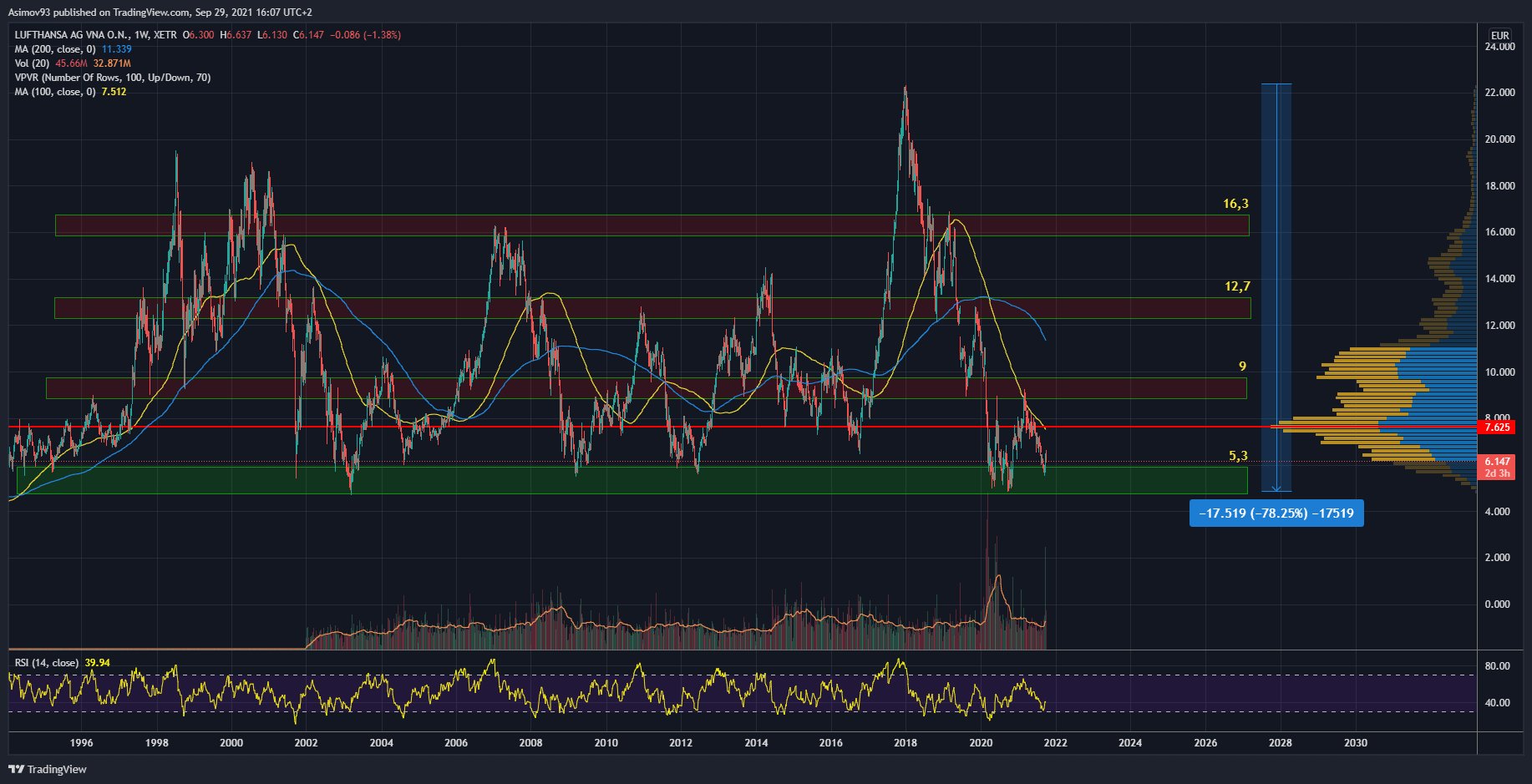
Task: Select the Vol (20) indicator legend
Action: pos(32,63)
